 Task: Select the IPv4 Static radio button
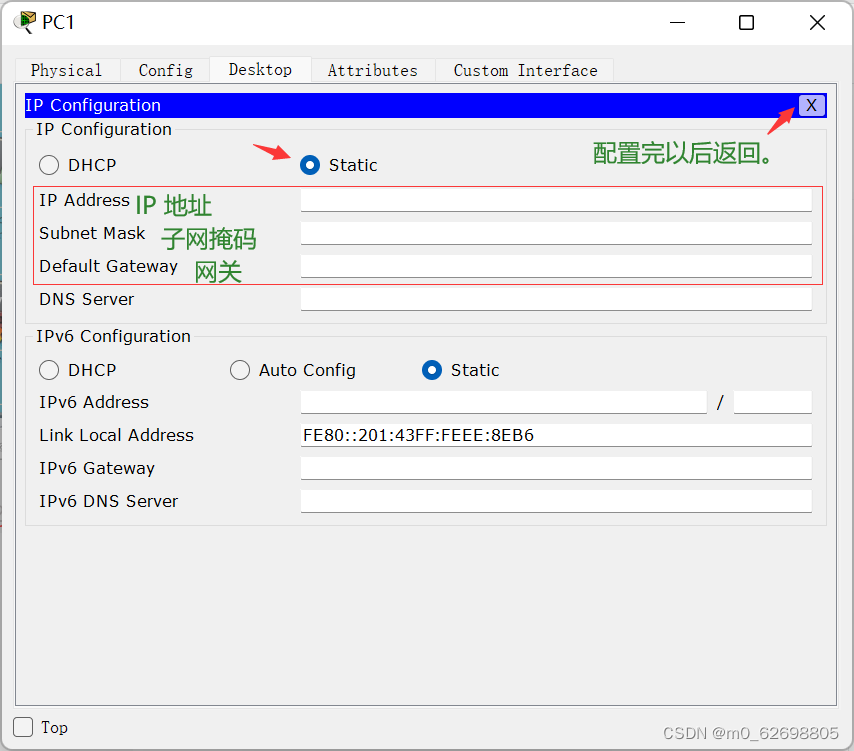point(310,165)
